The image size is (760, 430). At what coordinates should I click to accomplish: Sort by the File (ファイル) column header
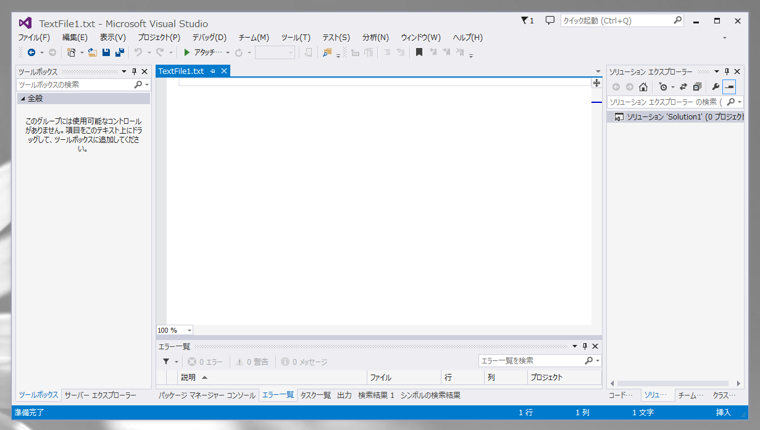(404, 377)
